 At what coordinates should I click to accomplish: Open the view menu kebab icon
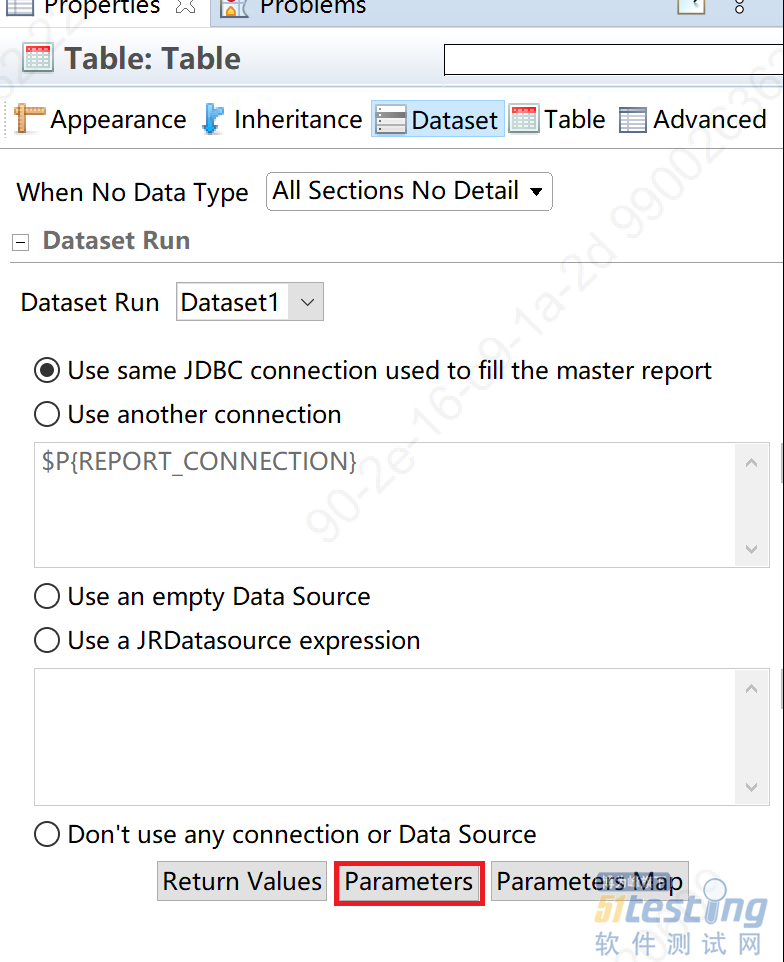click(x=739, y=6)
